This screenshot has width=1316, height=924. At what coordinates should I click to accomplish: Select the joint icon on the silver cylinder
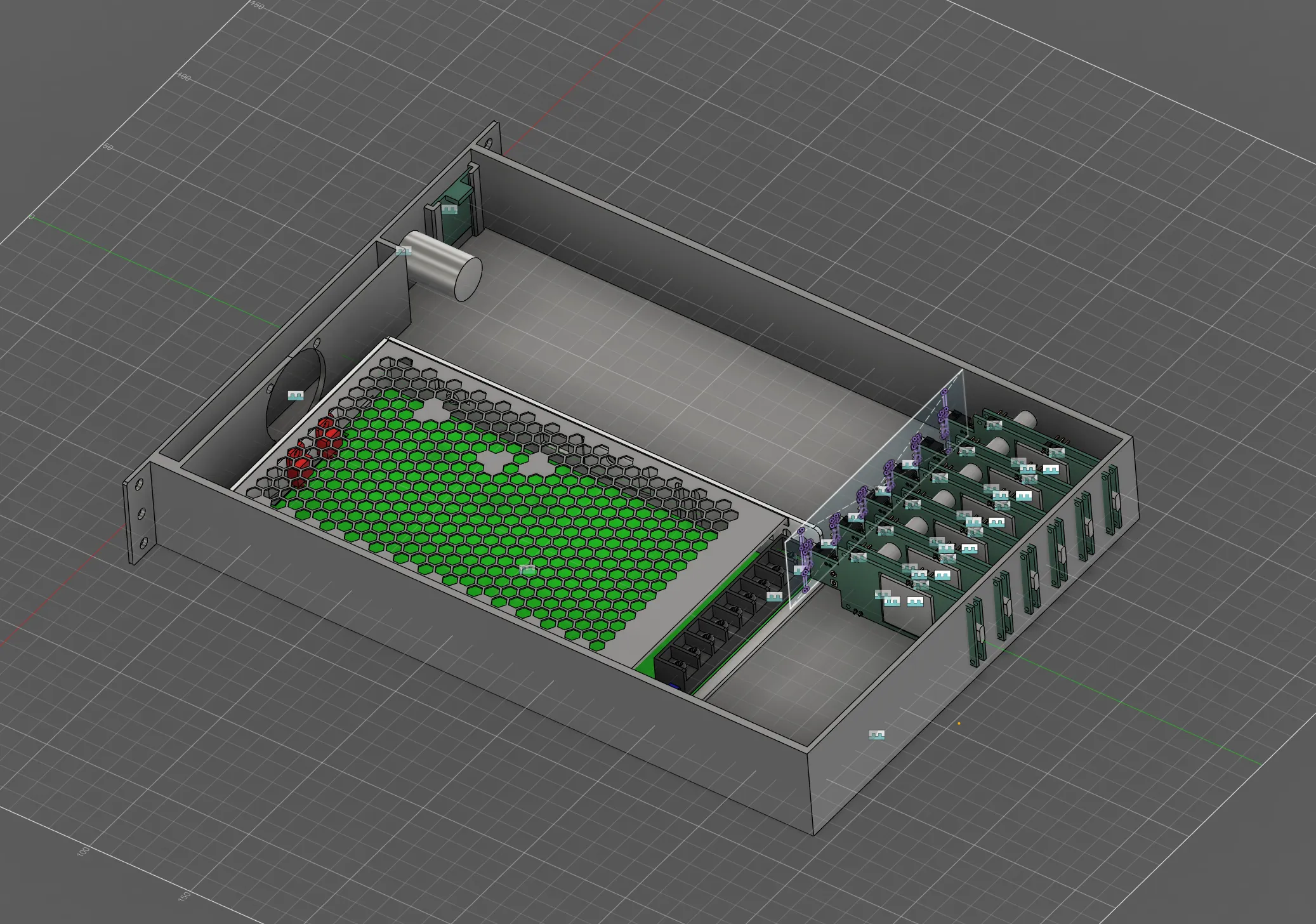(x=404, y=251)
